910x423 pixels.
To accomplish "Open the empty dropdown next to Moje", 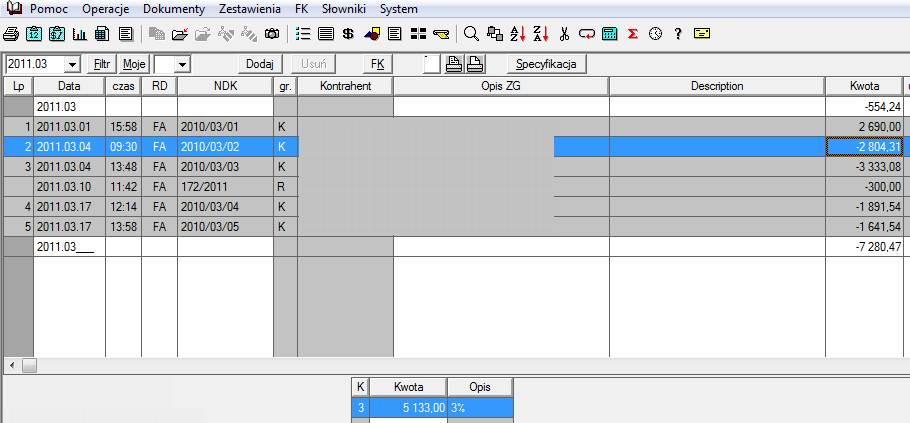I will pyautogui.click(x=182, y=64).
